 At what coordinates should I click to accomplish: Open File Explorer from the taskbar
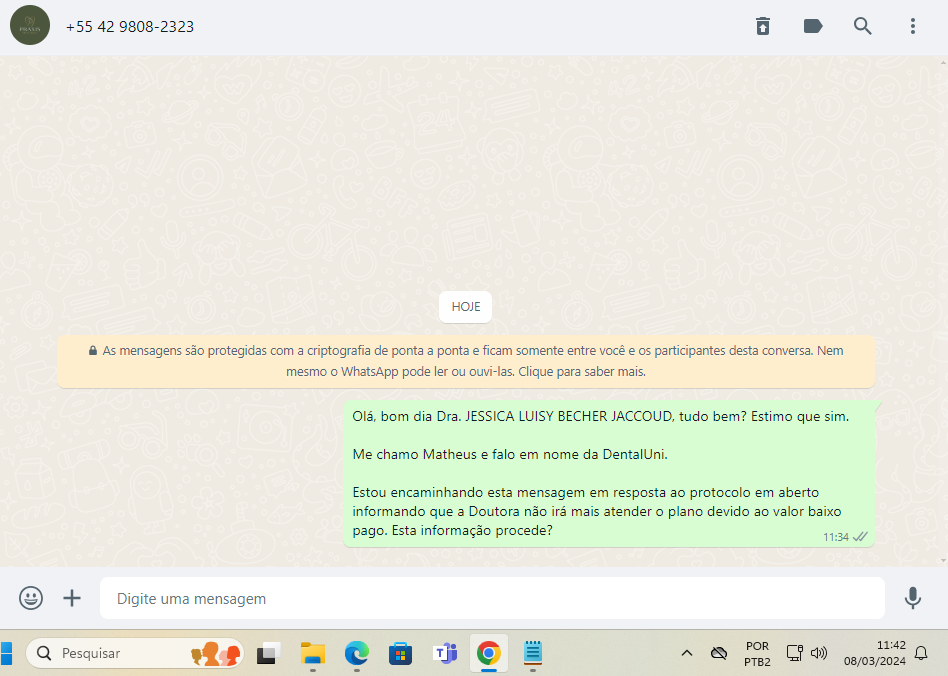click(x=313, y=654)
